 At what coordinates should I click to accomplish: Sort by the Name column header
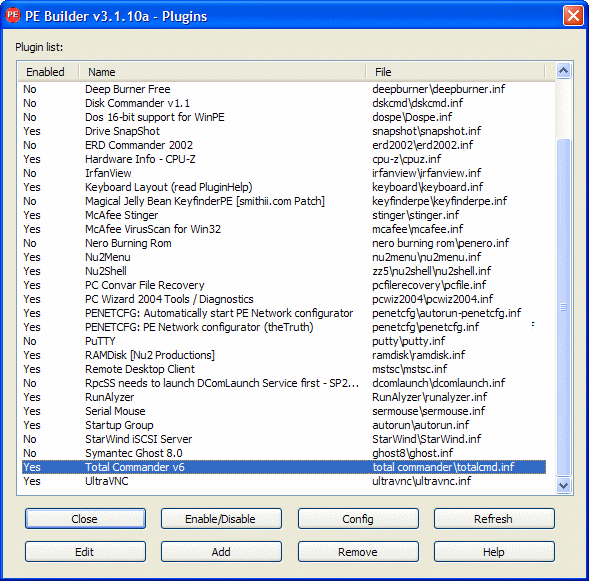point(222,72)
